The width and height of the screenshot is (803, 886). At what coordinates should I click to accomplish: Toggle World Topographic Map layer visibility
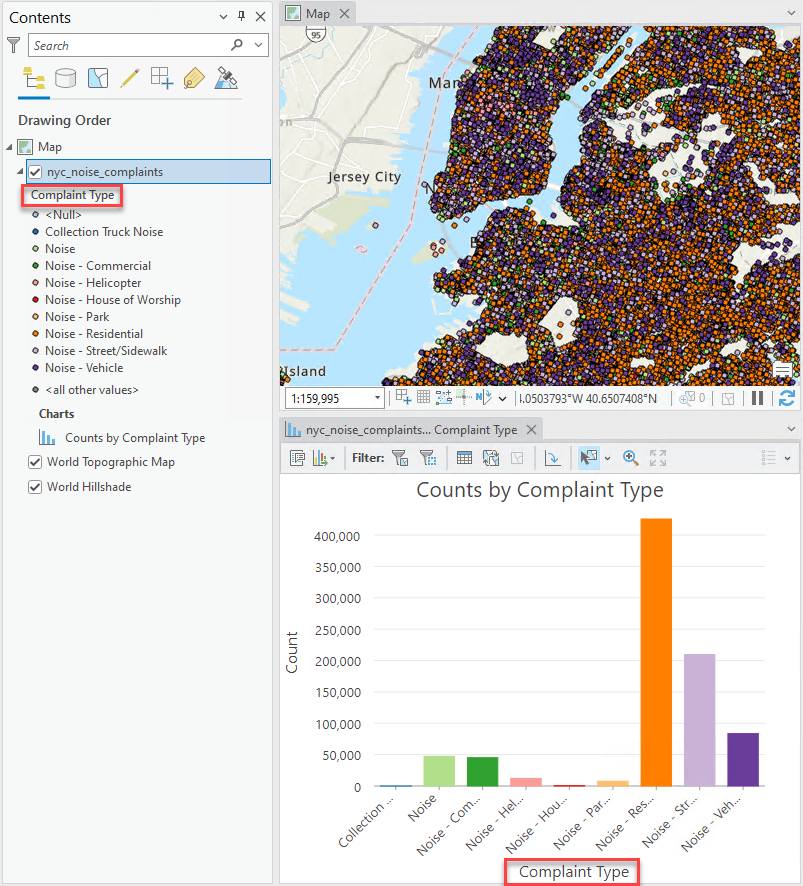(36, 462)
